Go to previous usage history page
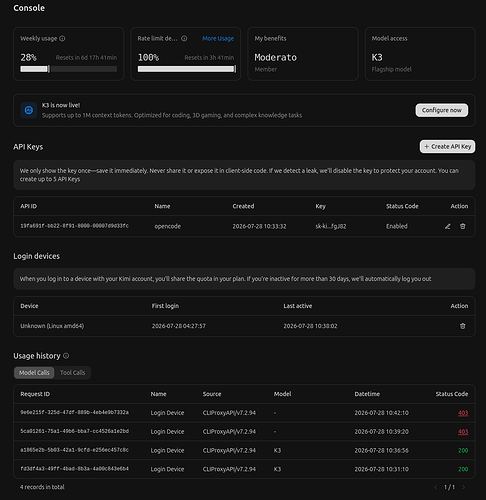Image resolution: width=486 pixels, height=500 pixels. pyautogui.click(x=436, y=487)
